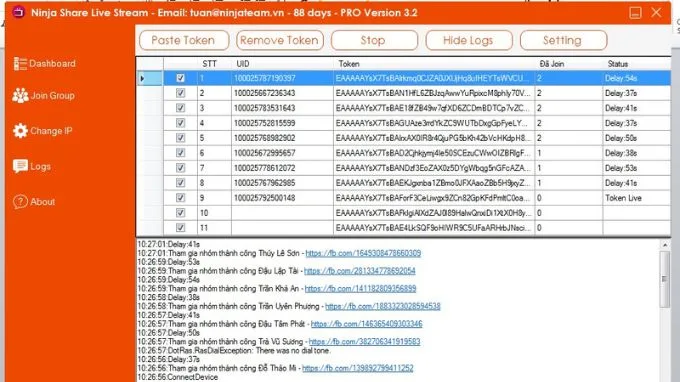Click the Paste Token button
Screen dimensions: 680x382
point(184,40)
